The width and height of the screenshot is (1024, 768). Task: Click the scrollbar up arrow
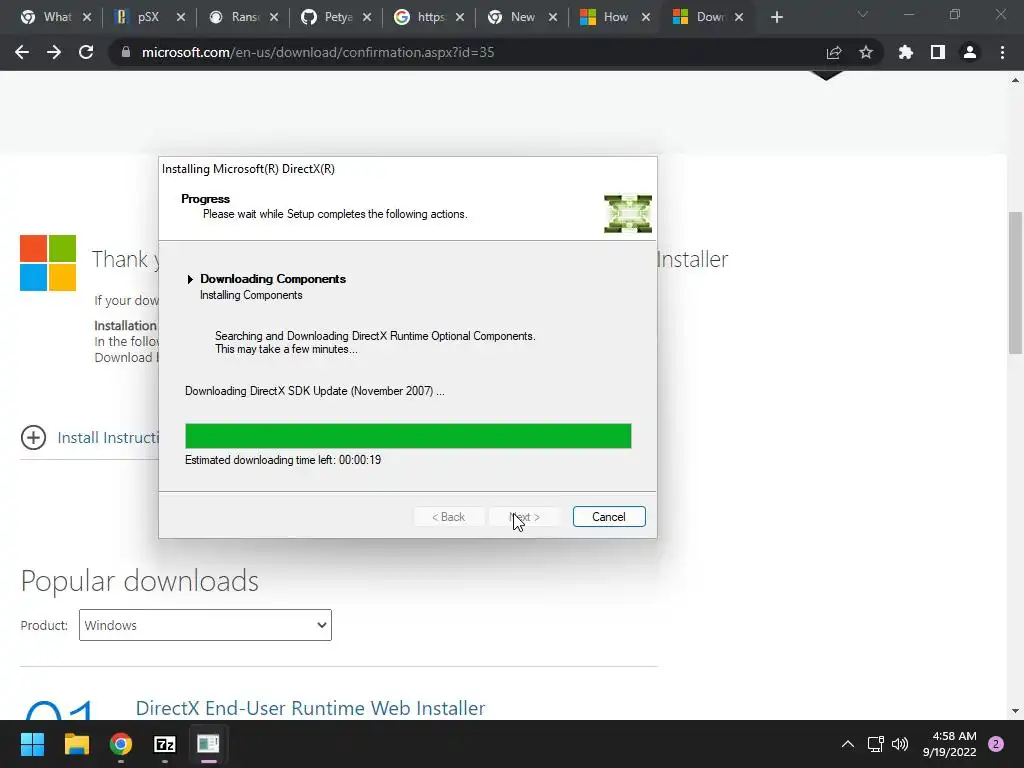coord(1015,80)
